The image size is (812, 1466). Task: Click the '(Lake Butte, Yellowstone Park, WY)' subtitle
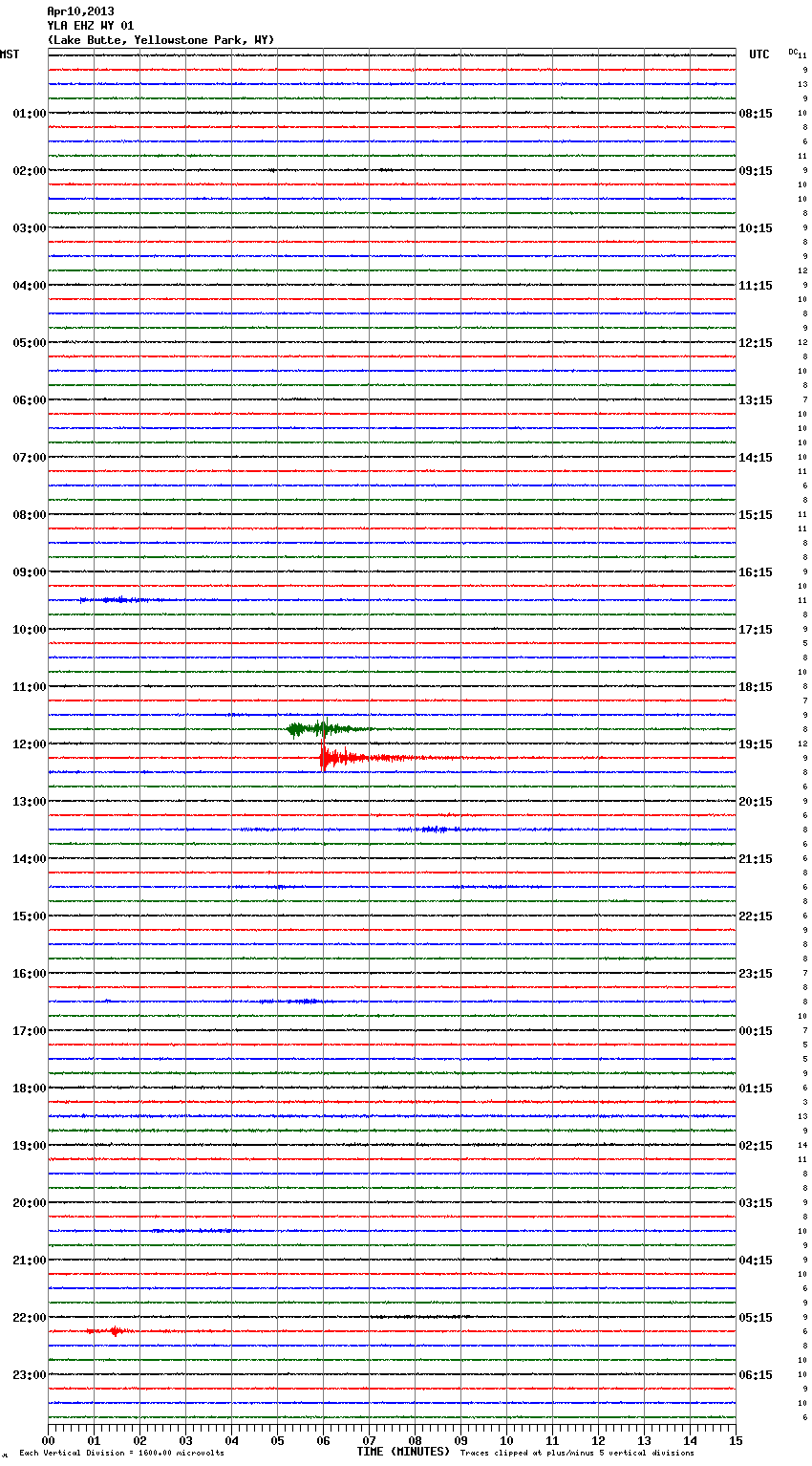click(160, 40)
